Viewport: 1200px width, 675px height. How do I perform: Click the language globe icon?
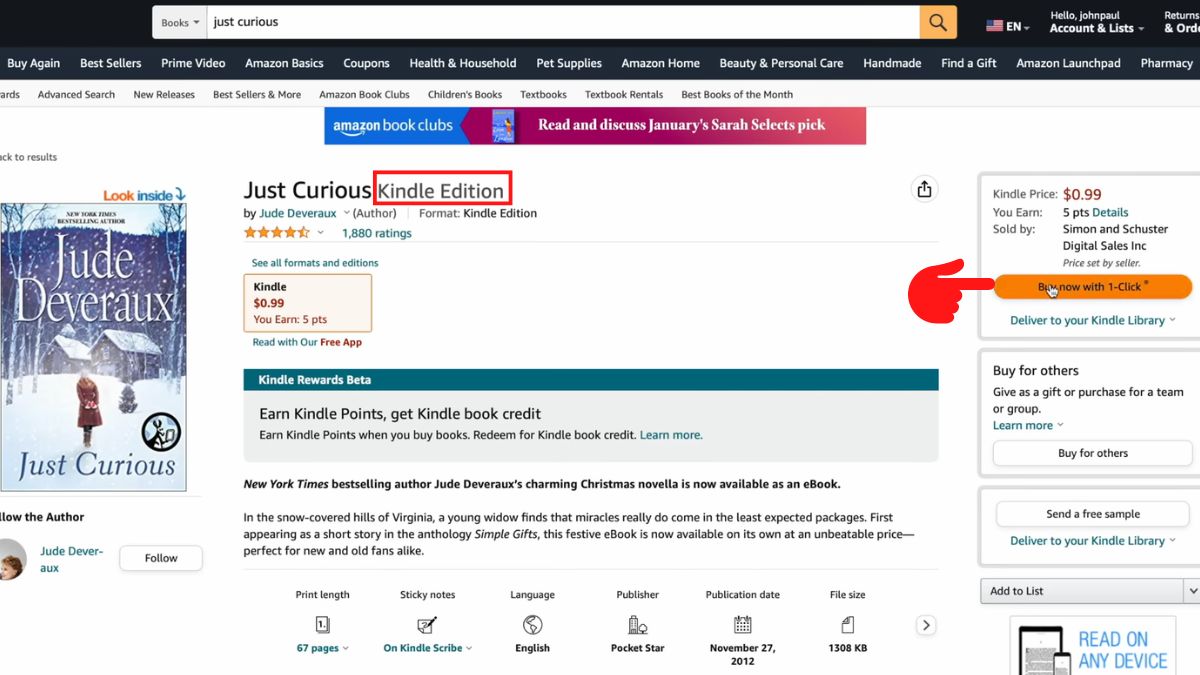tap(533, 625)
